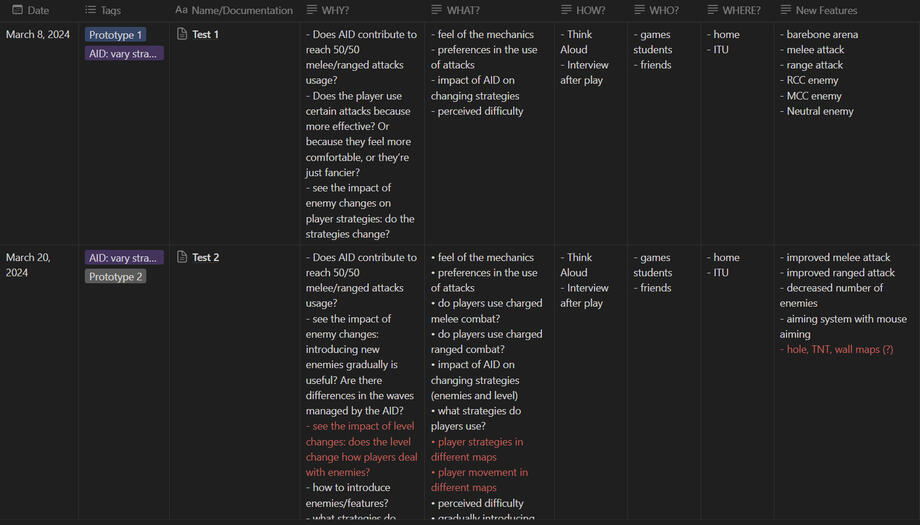The height and width of the screenshot is (525, 920).
Task: Click the text icon beside the WHAT? header
Action: click(437, 10)
